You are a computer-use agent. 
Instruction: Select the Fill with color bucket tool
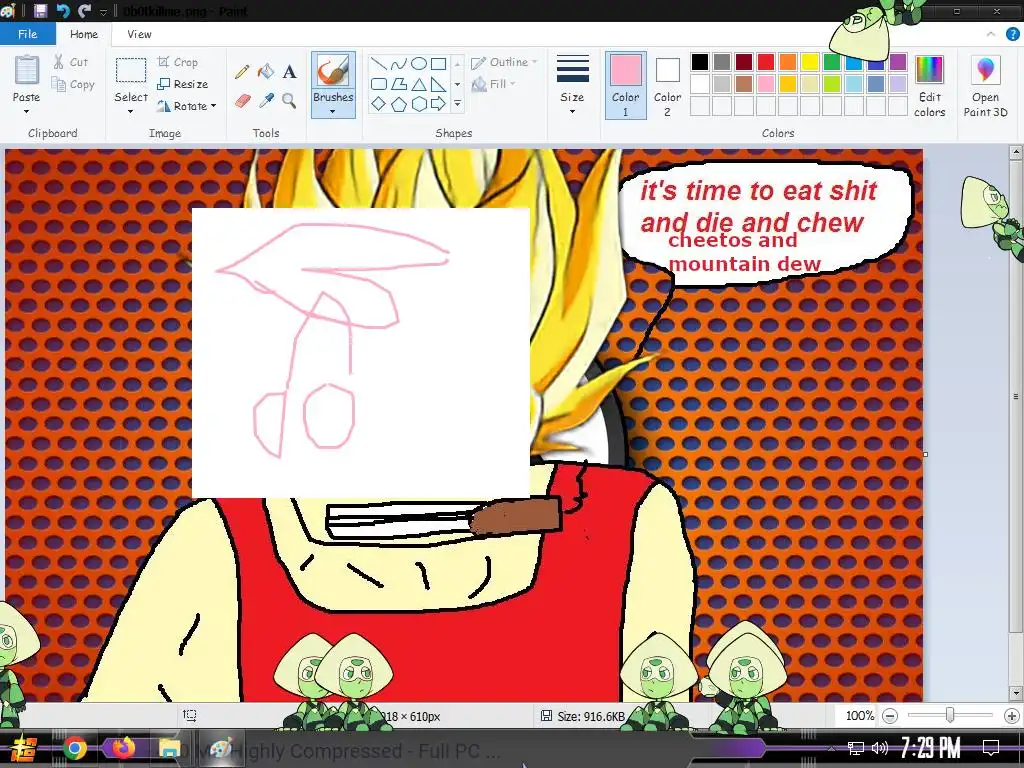point(266,71)
